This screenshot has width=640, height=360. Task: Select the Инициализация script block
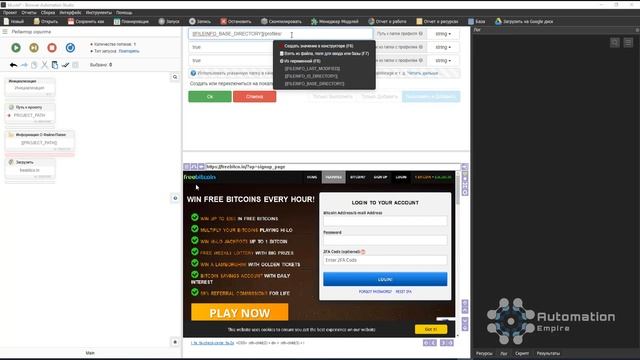click(x=30, y=87)
